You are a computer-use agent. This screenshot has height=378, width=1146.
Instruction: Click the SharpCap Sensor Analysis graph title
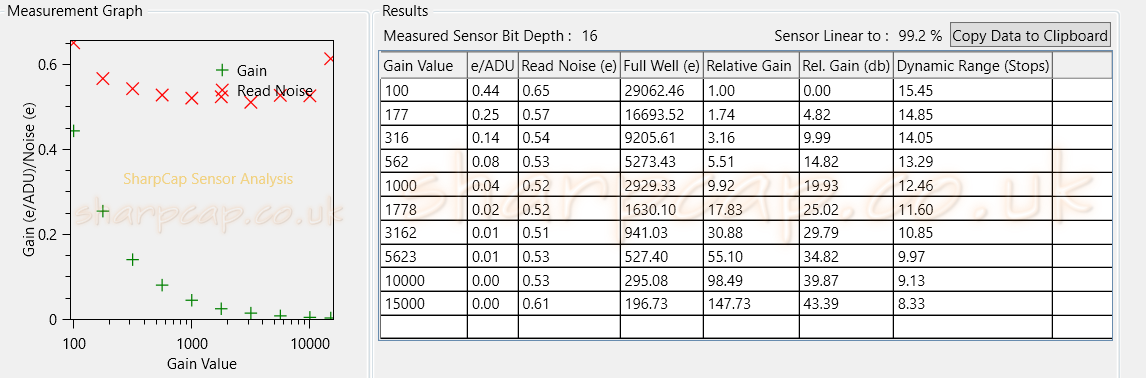click(208, 178)
